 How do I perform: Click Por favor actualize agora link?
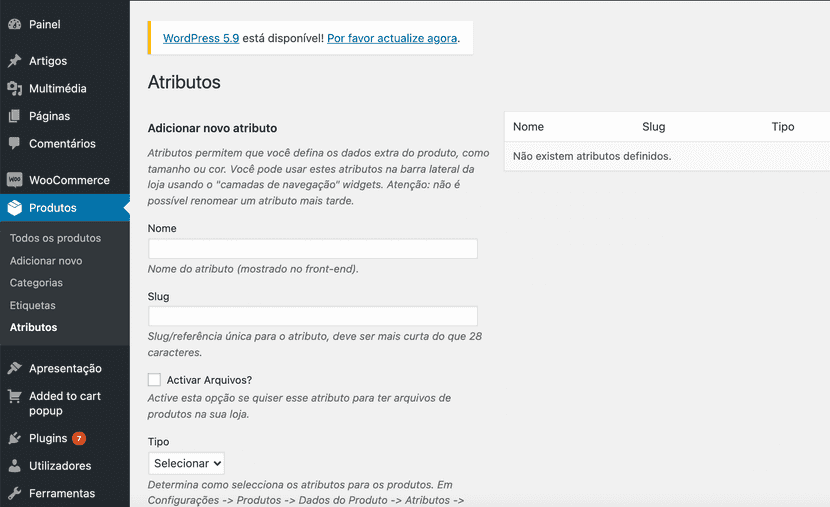(x=392, y=38)
